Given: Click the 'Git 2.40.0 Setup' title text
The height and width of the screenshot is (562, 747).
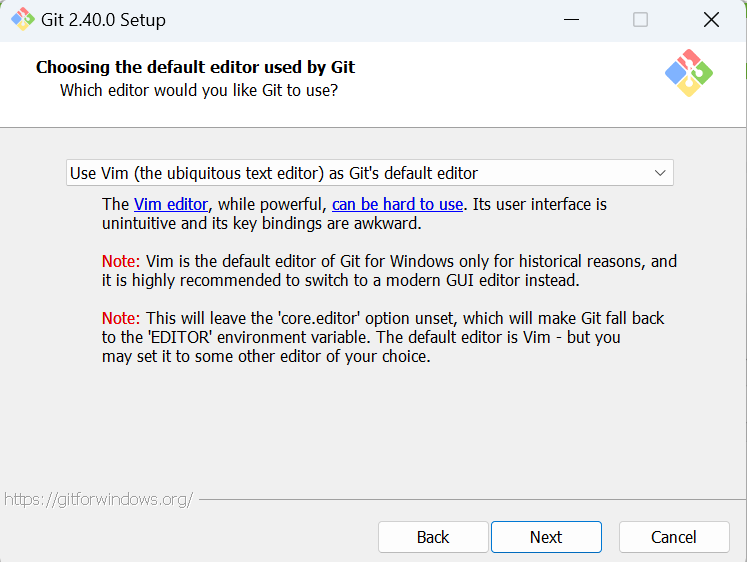Looking at the screenshot, I should coord(103,20).
